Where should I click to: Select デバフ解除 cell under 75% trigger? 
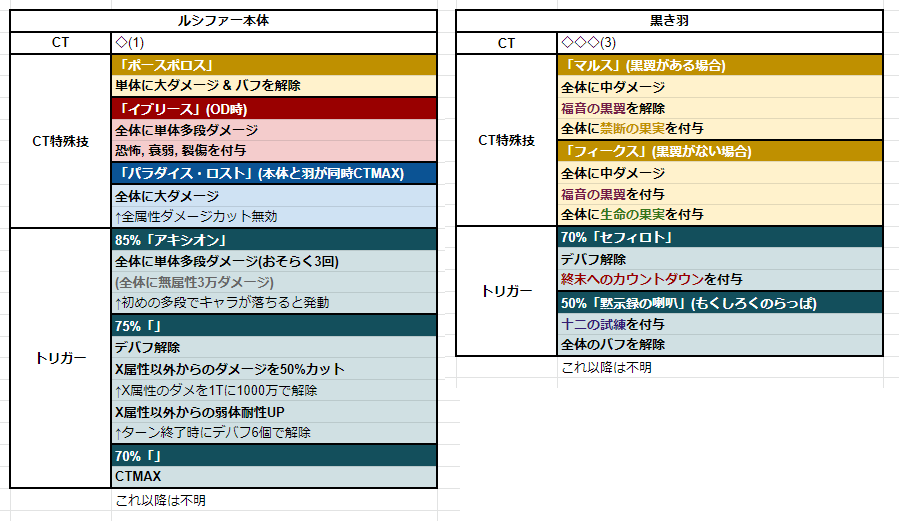[x=274, y=347]
